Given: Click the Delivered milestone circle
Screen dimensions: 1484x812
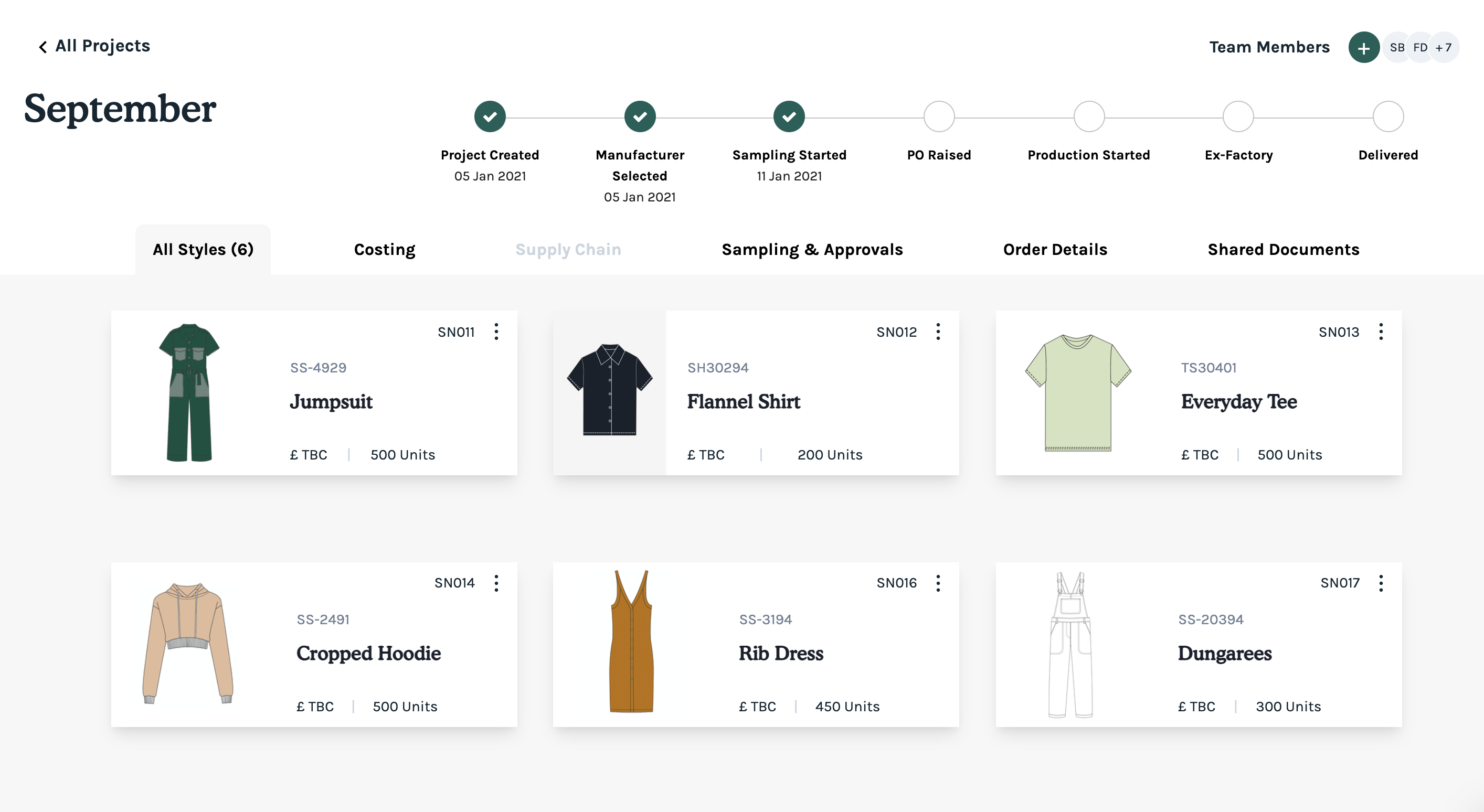Looking at the screenshot, I should [1387, 117].
